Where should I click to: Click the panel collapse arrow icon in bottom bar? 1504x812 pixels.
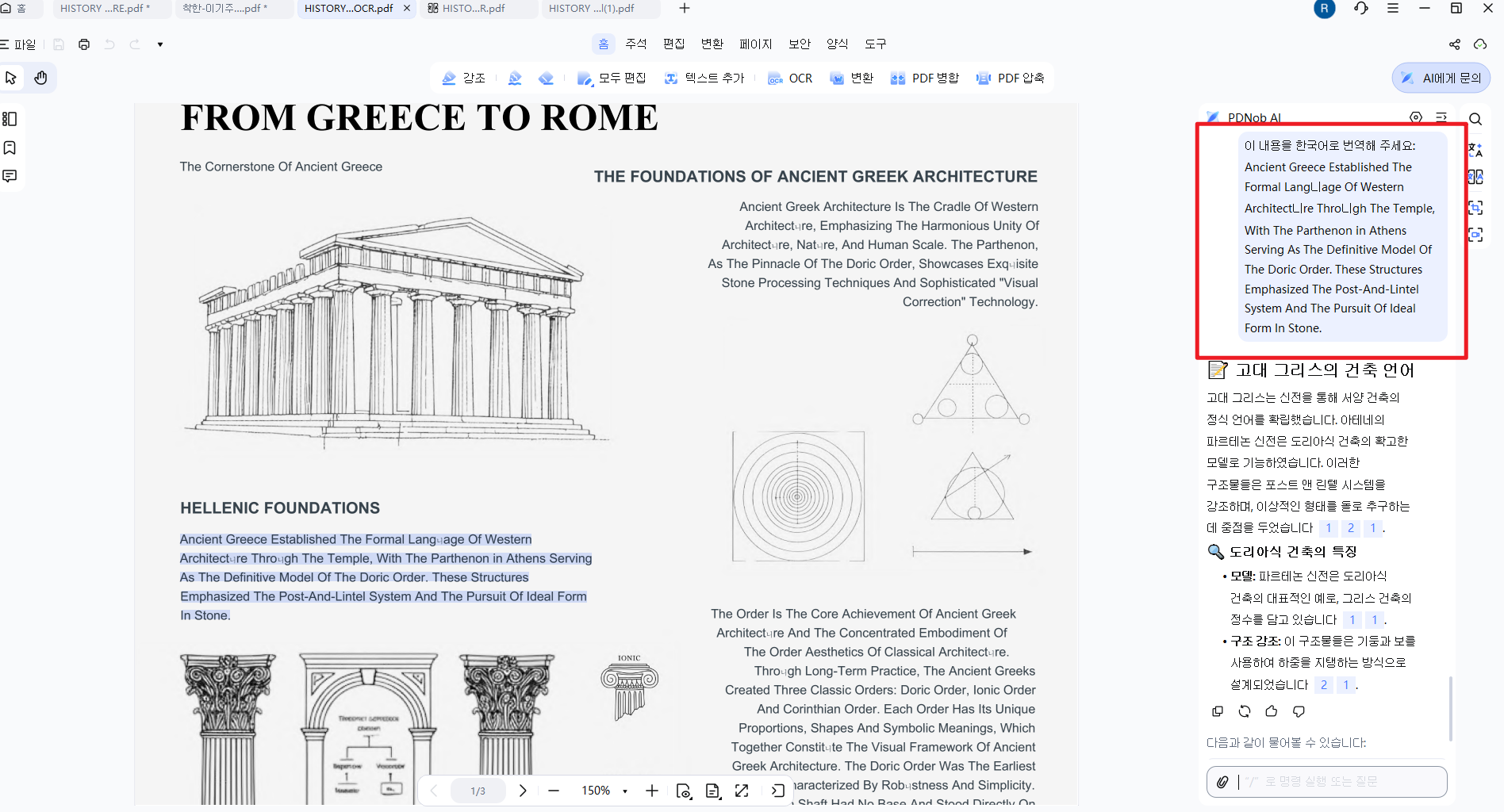[777, 791]
